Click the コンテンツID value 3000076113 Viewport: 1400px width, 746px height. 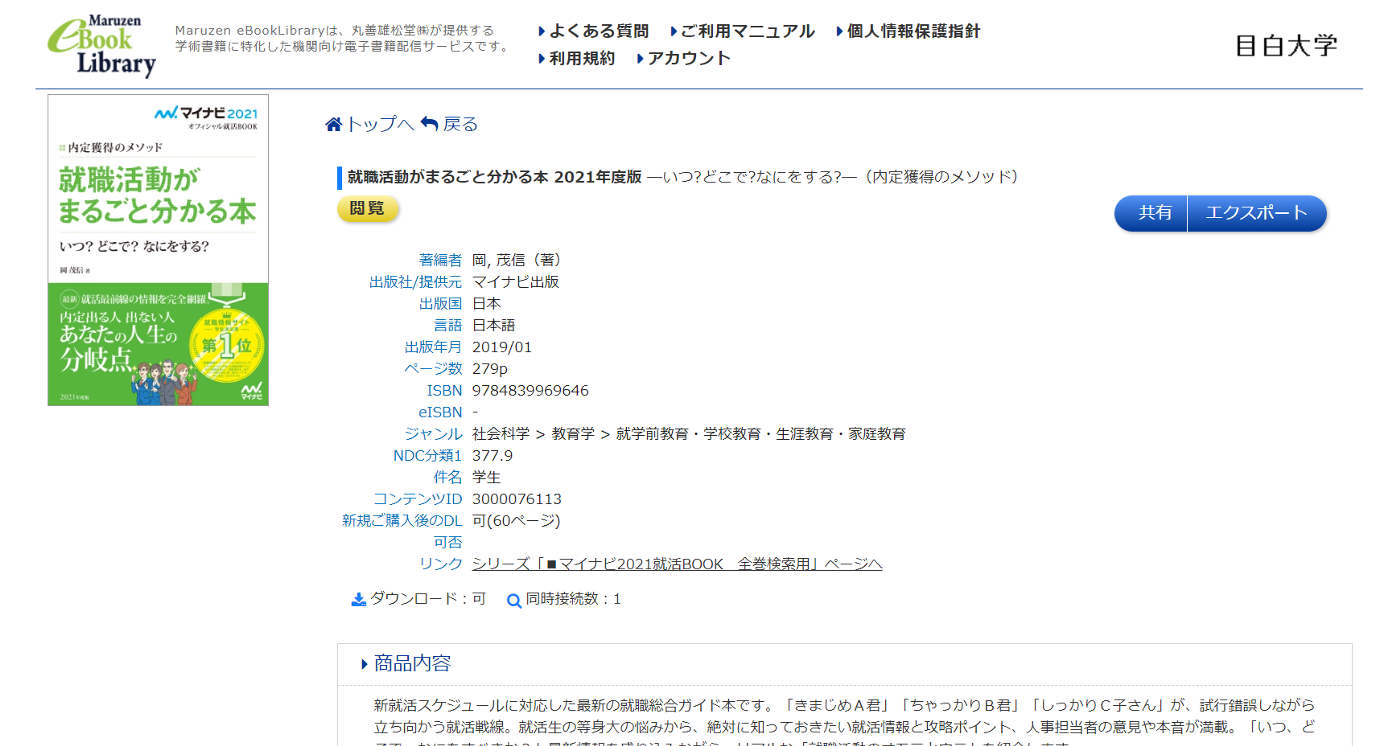517,499
